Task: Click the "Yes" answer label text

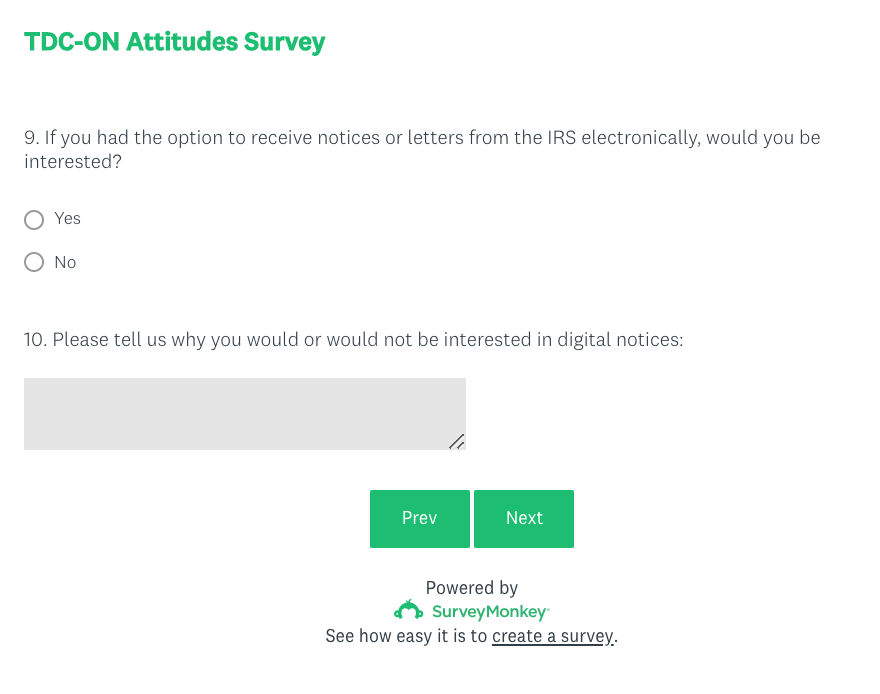Action: (x=68, y=218)
